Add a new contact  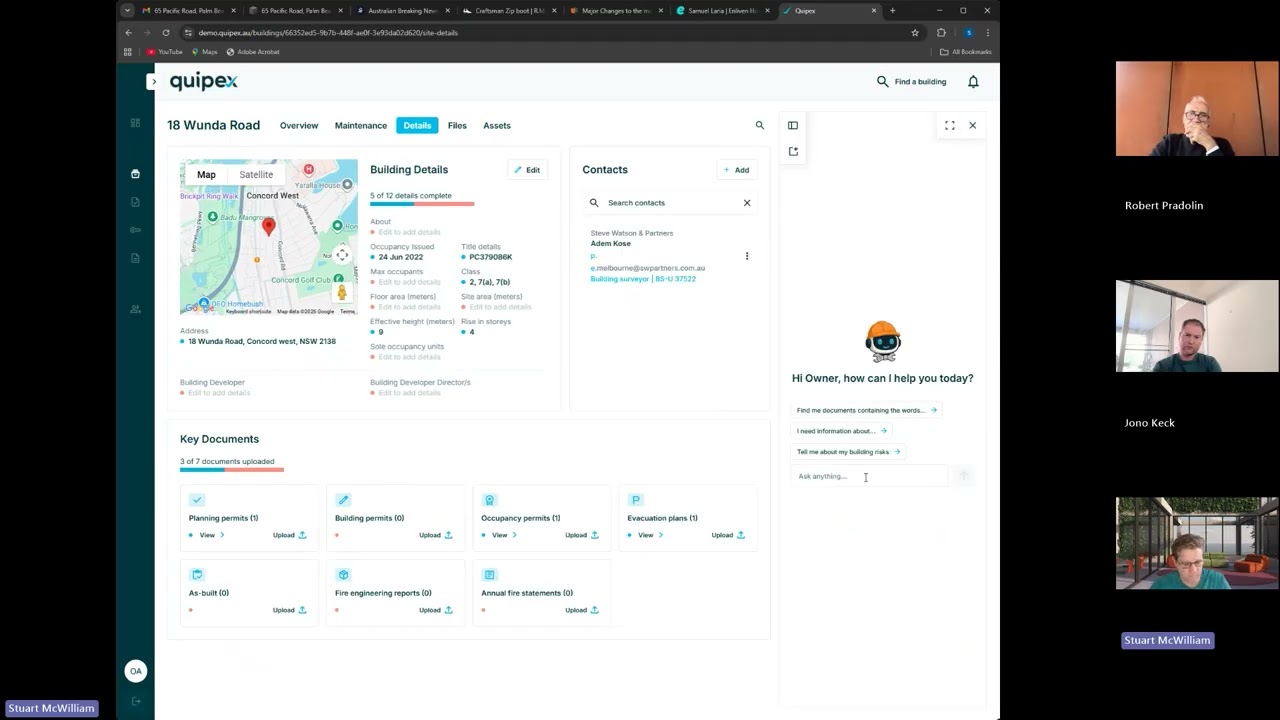coord(736,170)
